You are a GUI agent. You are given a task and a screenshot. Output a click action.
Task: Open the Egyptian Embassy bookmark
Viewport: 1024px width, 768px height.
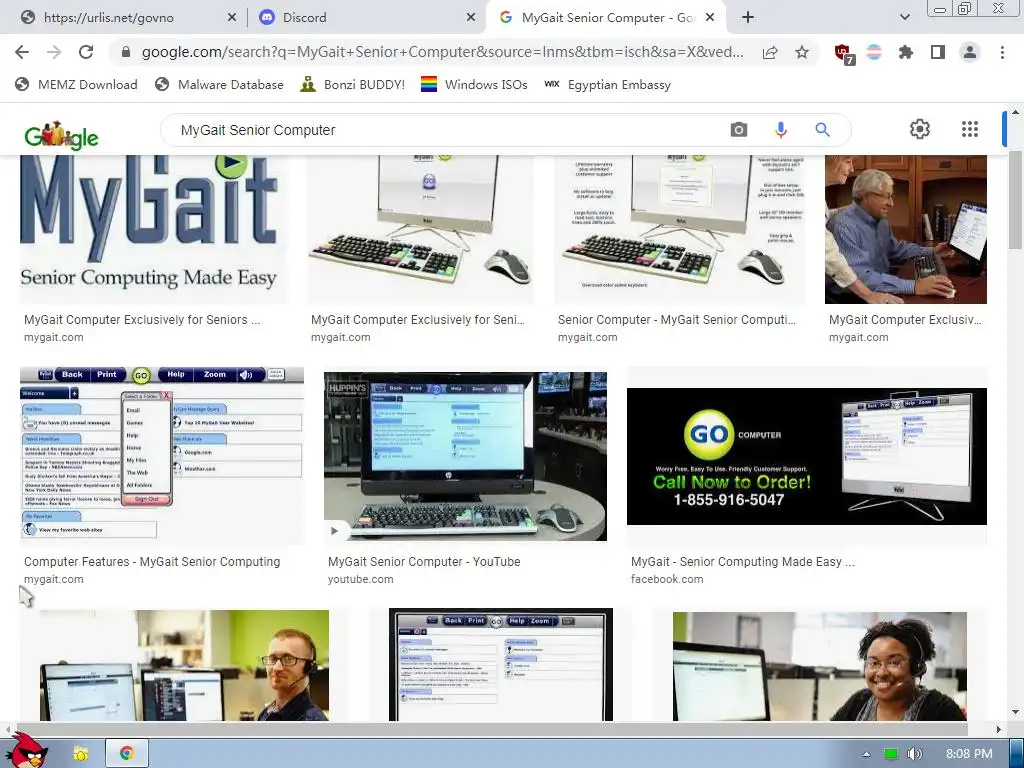coord(607,84)
